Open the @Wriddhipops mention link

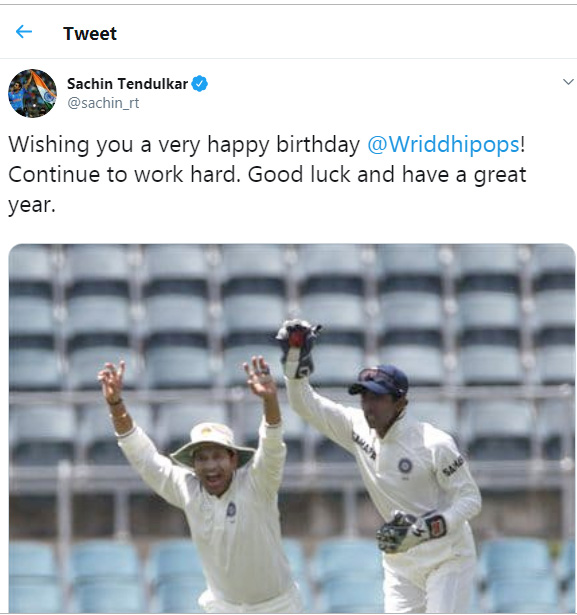click(443, 144)
